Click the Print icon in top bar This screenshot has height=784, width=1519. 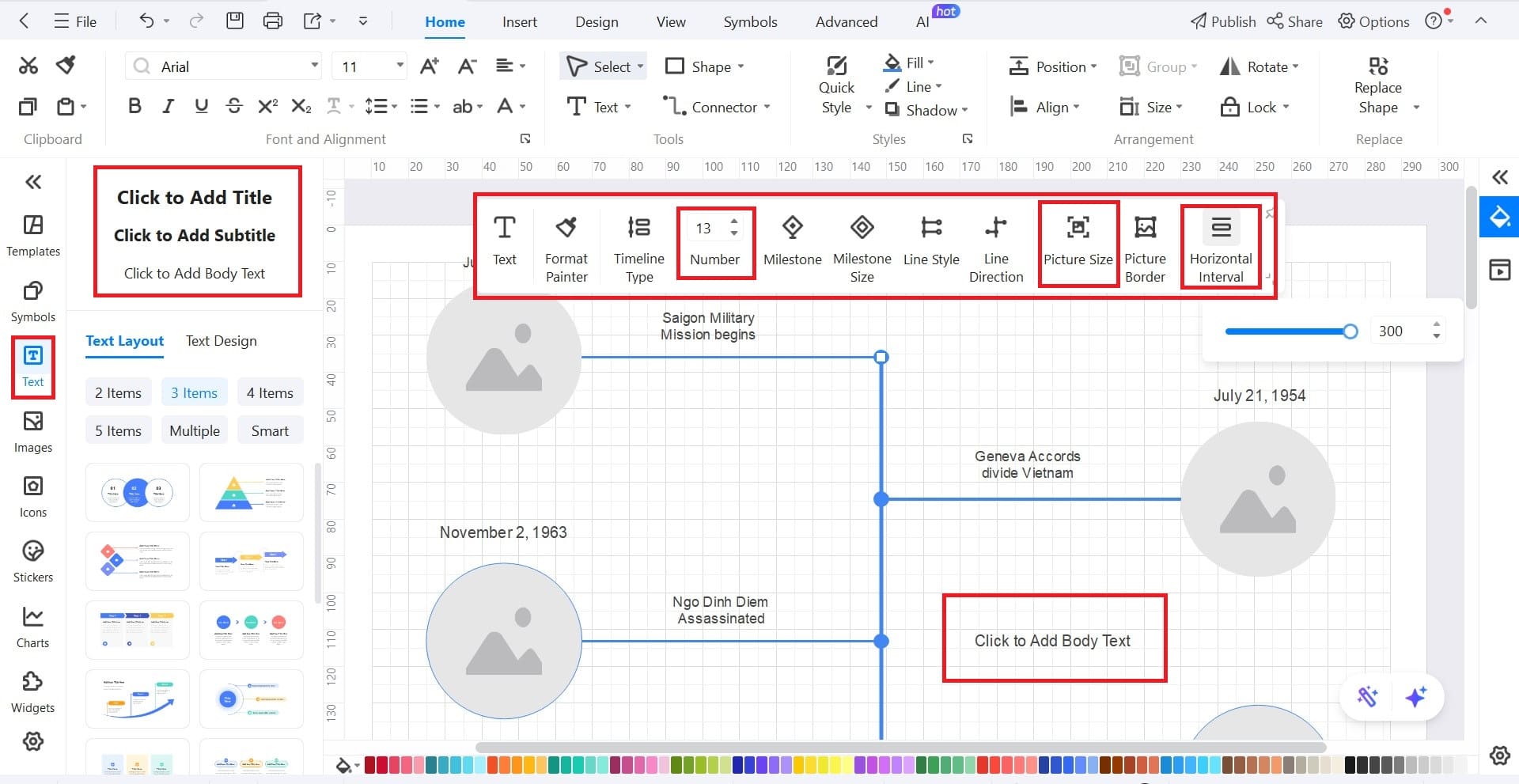[x=273, y=21]
